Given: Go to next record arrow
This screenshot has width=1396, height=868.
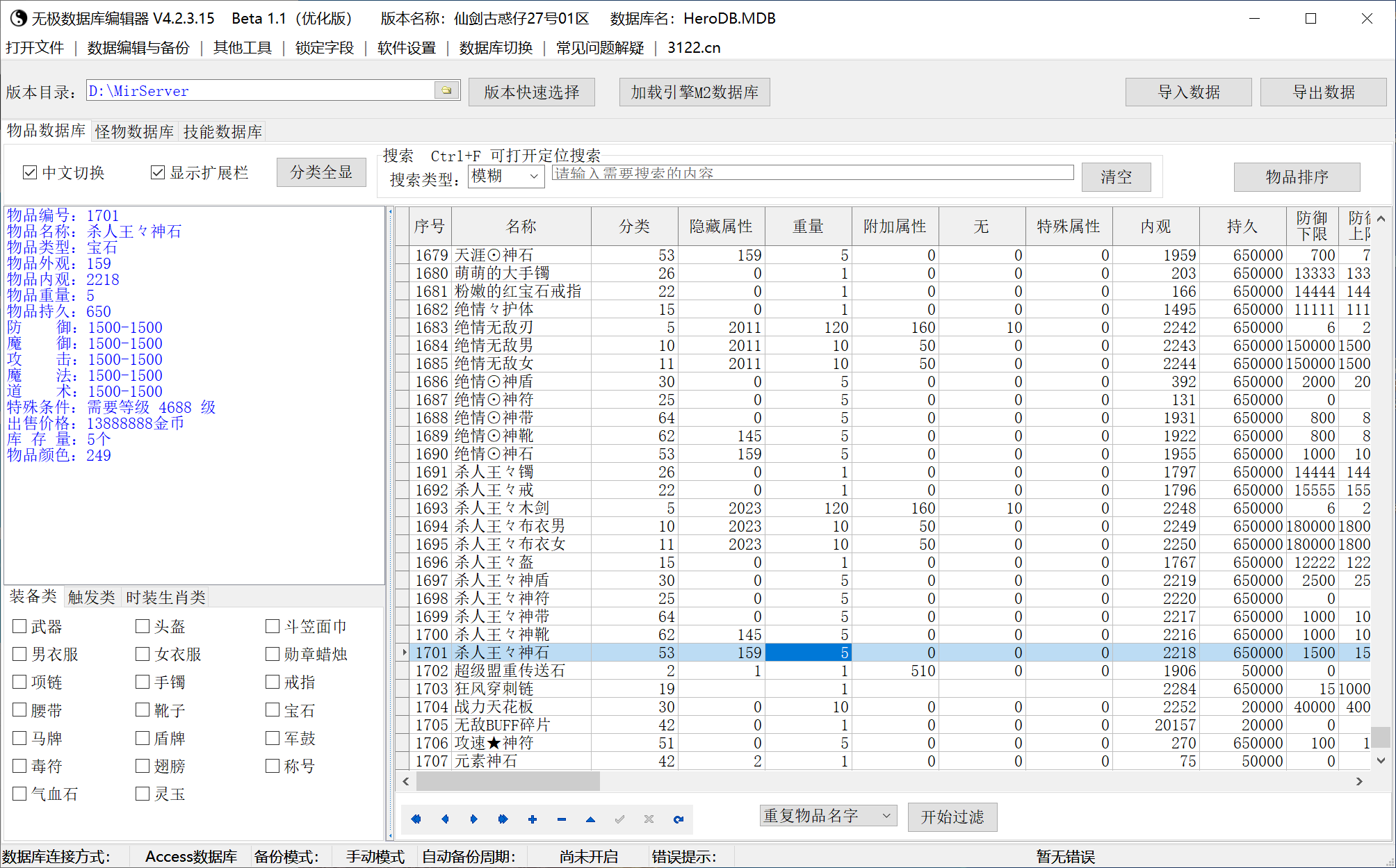Looking at the screenshot, I should click(474, 819).
